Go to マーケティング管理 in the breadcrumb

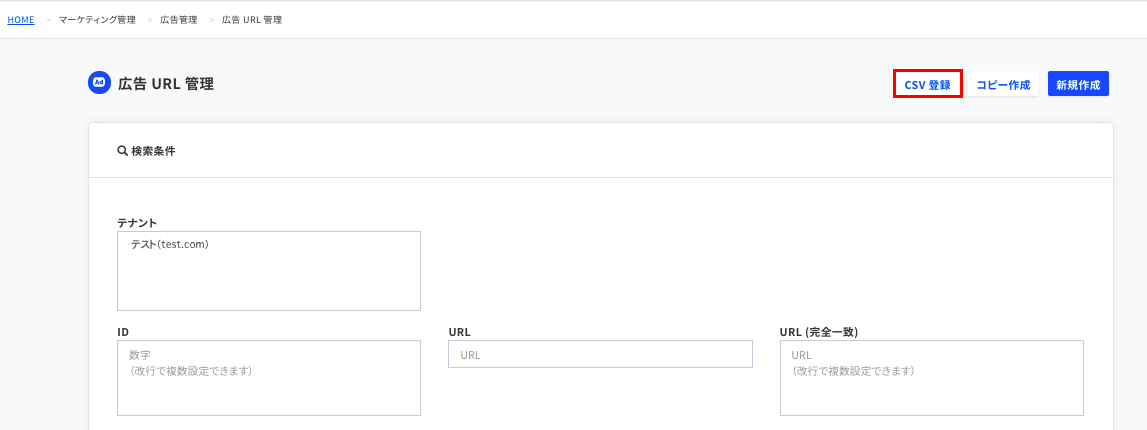tap(97, 20)
